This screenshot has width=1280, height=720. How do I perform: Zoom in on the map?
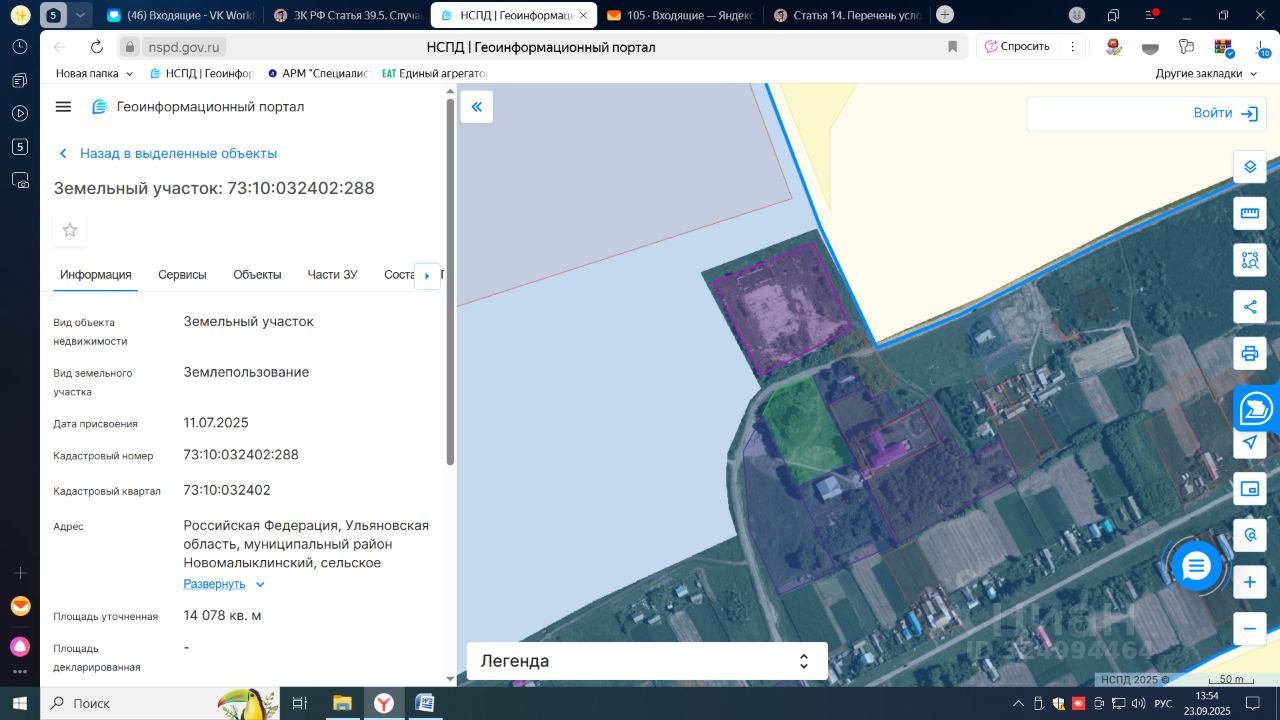tap(1249, 582)
